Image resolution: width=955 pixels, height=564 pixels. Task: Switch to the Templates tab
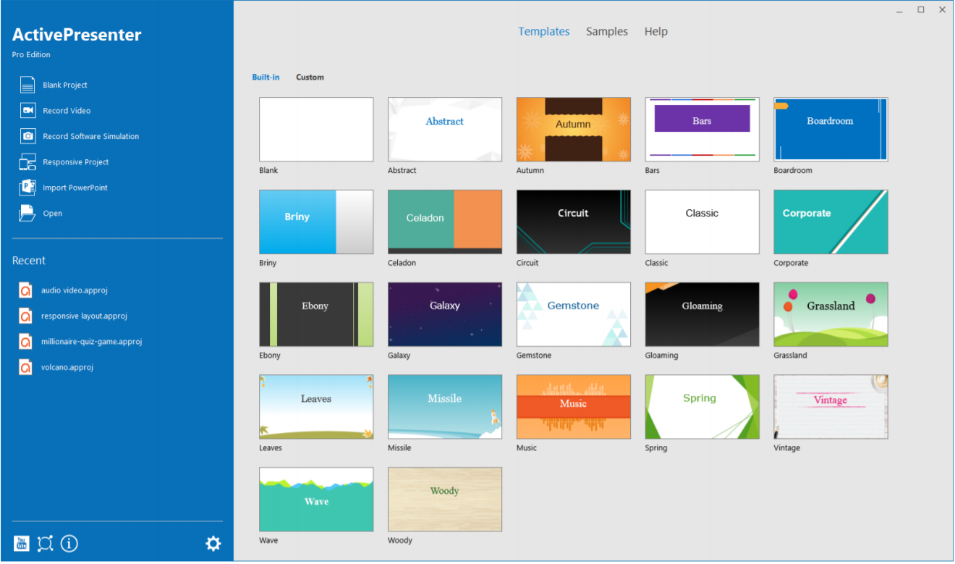544,32
